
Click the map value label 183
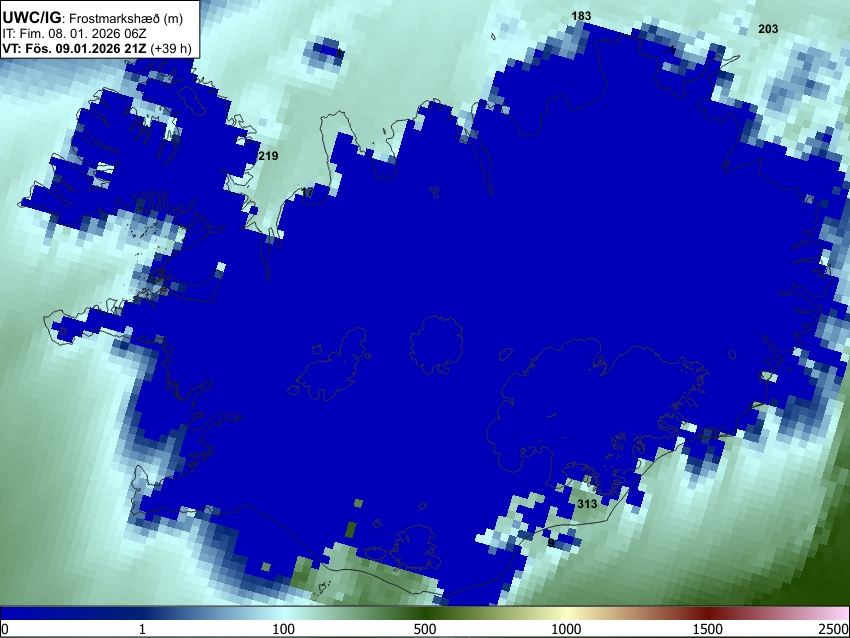(581, 16)
